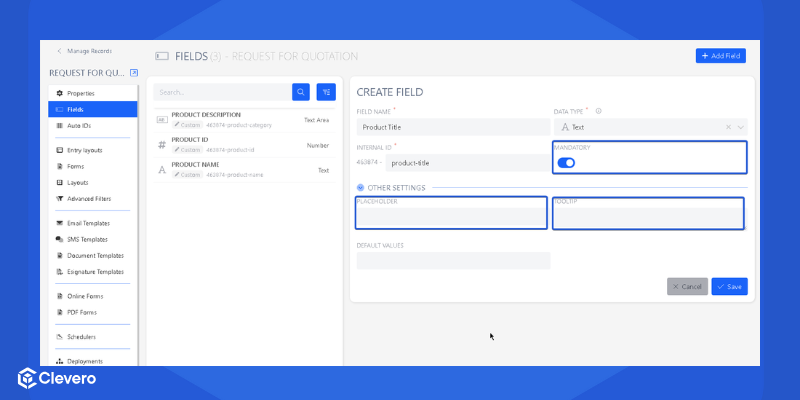Click the search magnifier button
This screenshot has height=400, width=800.
click(301, 92)
